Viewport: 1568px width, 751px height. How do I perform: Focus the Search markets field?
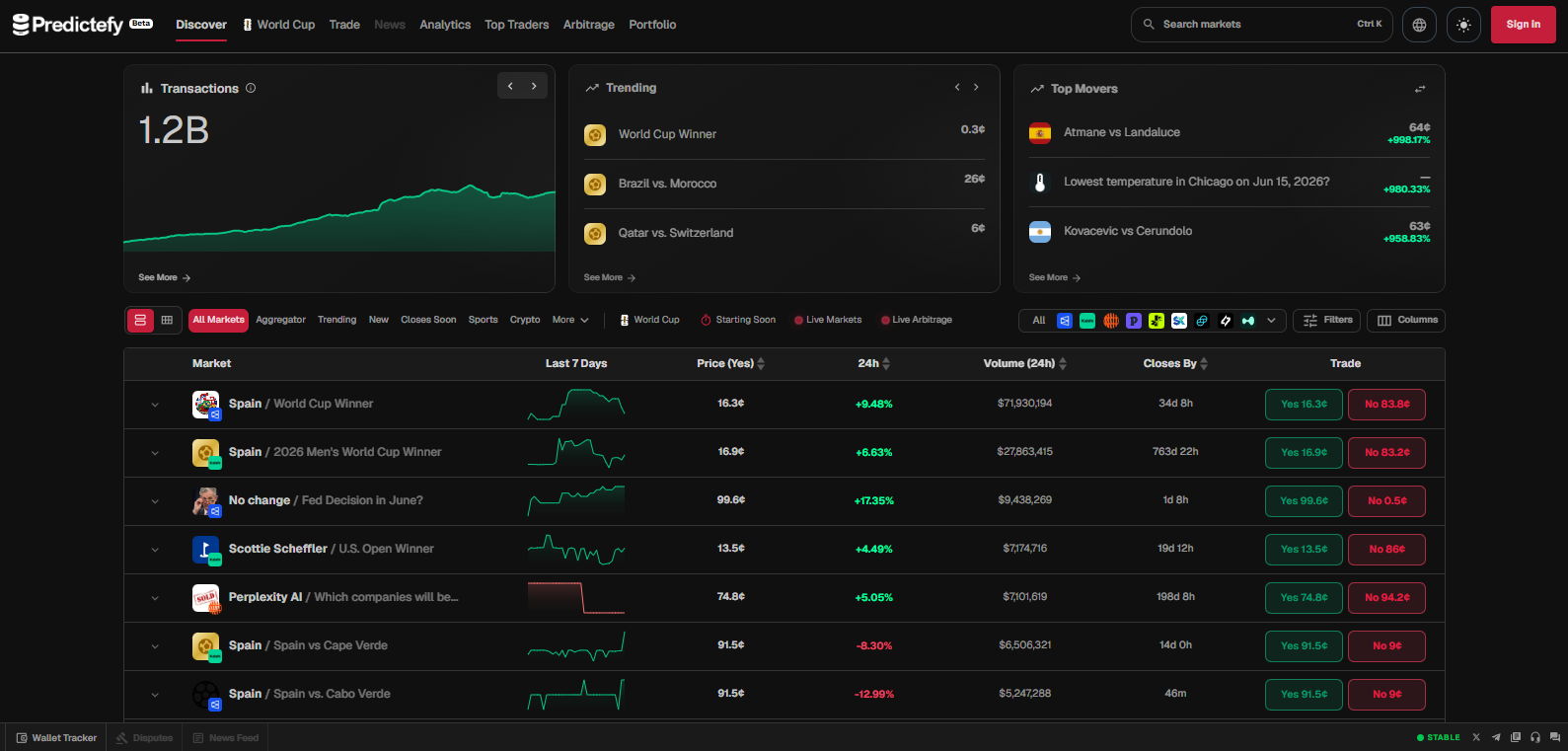pos(1261,25)
